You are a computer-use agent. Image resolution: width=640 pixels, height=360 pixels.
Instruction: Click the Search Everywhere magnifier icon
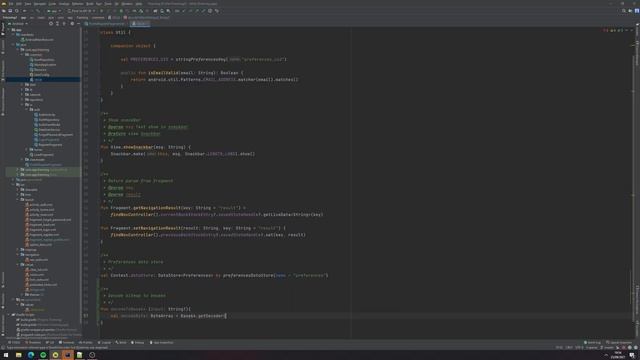point(624,11)
